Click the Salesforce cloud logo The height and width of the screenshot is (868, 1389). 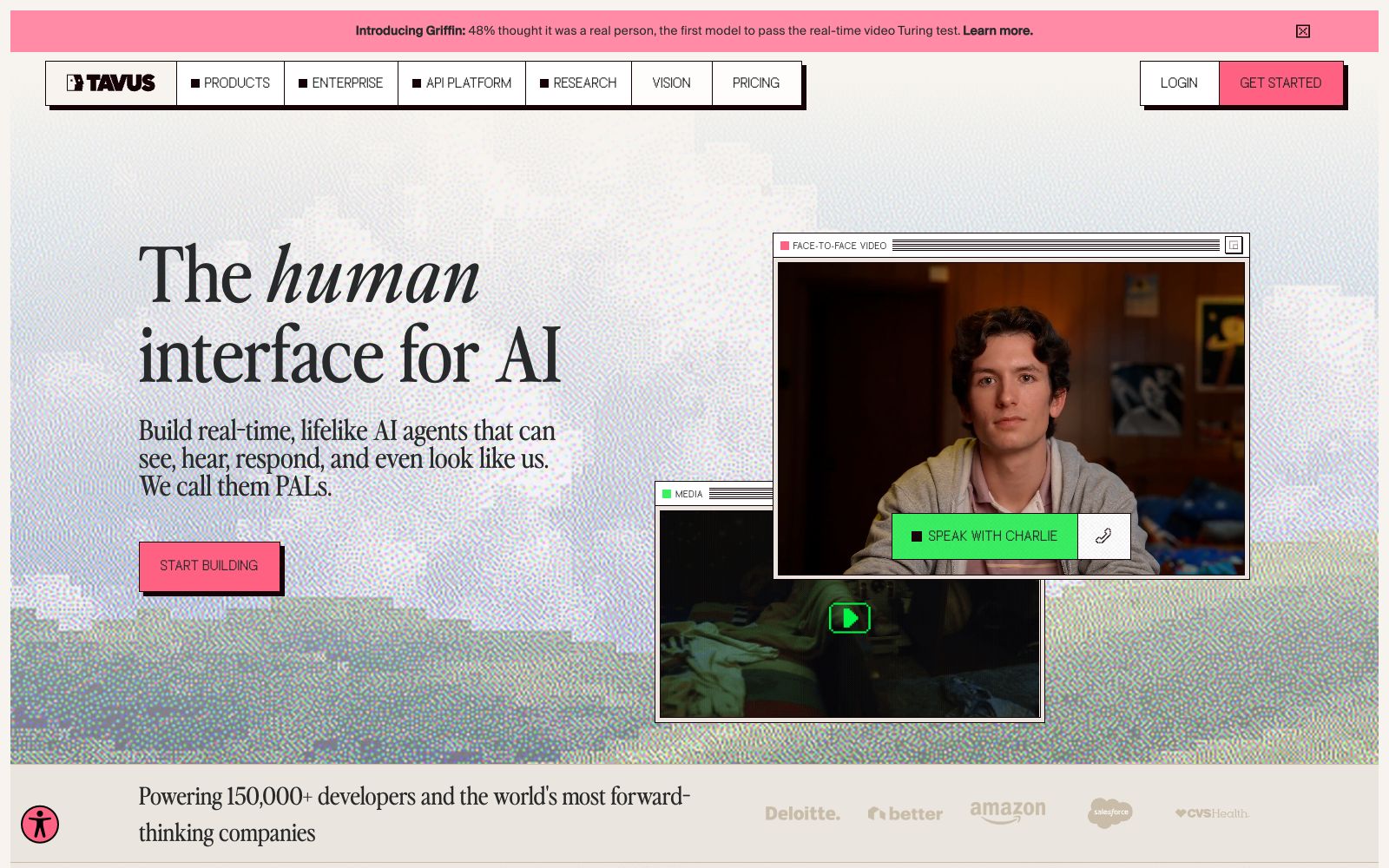(x=1110, y=812)
